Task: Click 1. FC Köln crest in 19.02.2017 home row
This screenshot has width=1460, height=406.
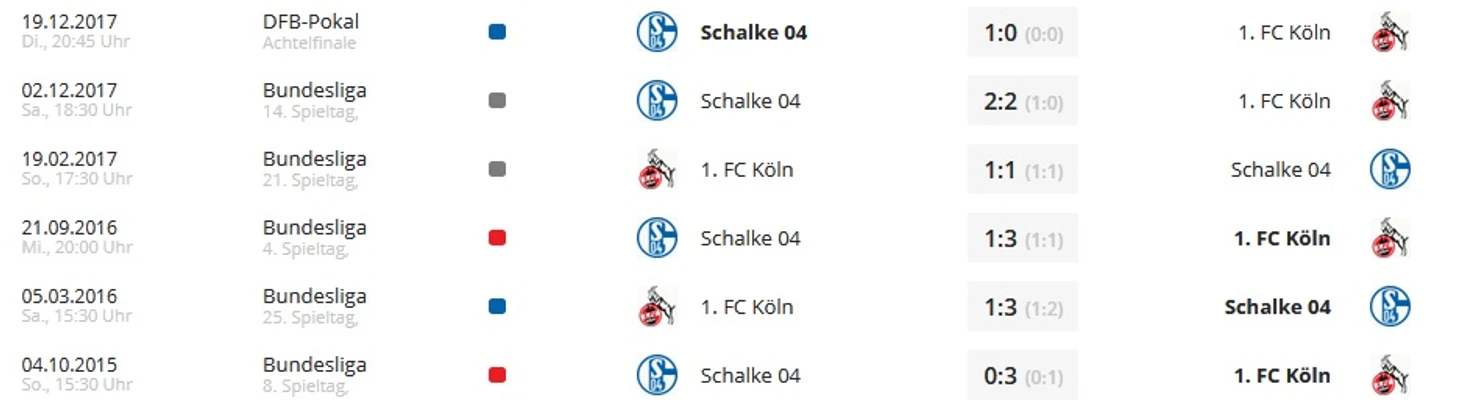Action: pyautogui.click(x=657, y=169)
